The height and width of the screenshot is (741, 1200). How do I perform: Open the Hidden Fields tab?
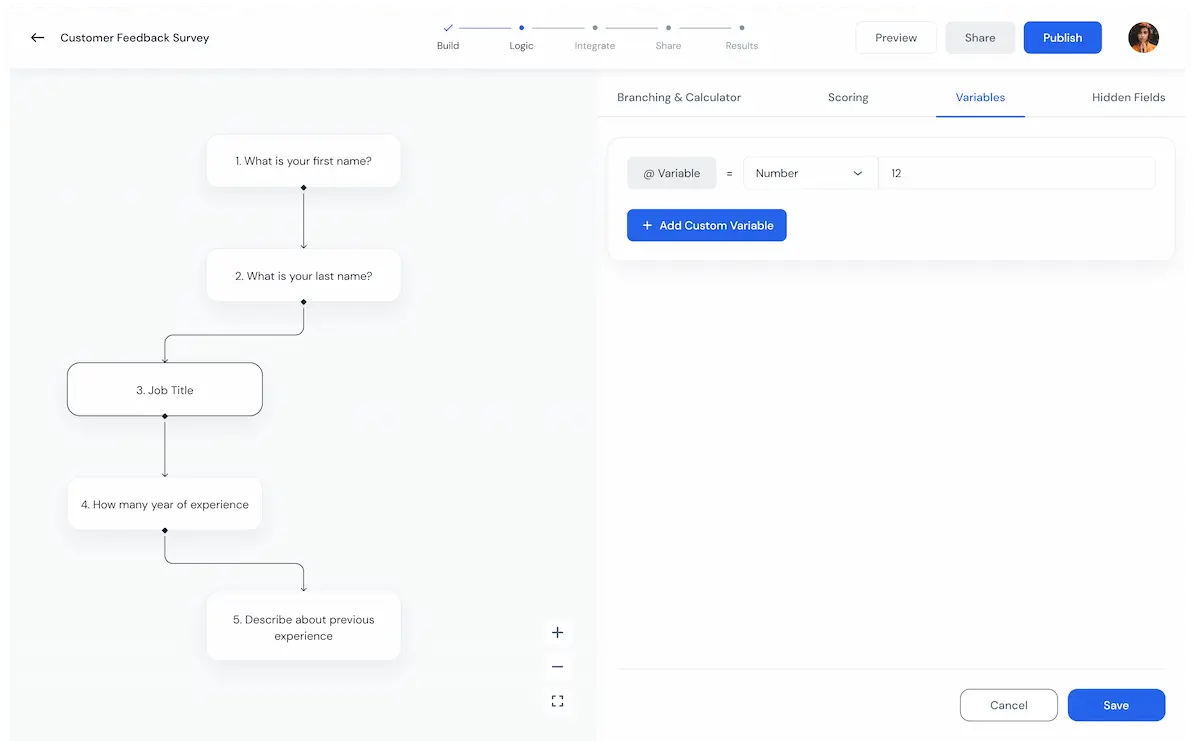(x=1129, y=97)
